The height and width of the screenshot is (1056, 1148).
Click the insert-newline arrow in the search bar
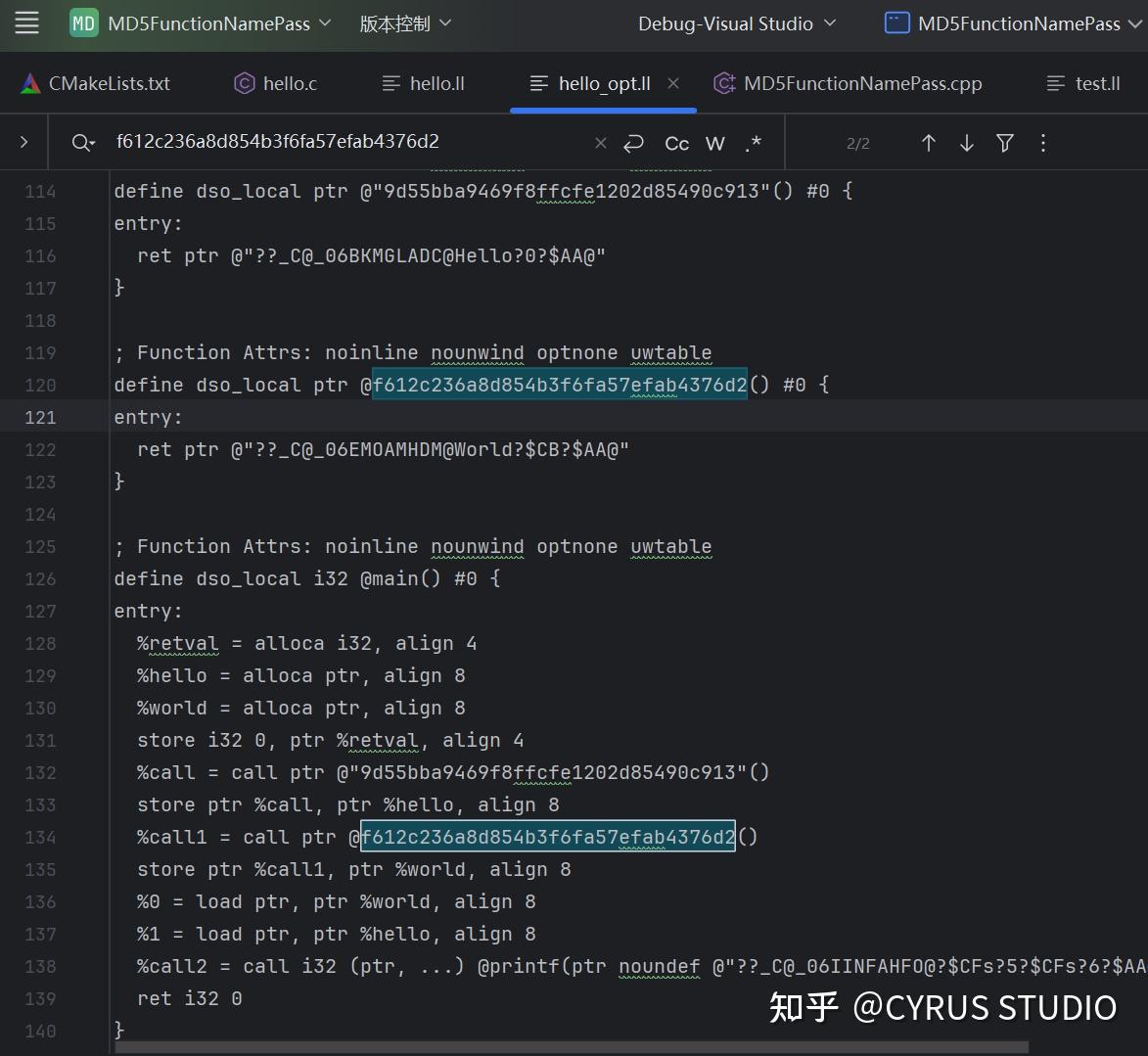[x=633, y=143]
